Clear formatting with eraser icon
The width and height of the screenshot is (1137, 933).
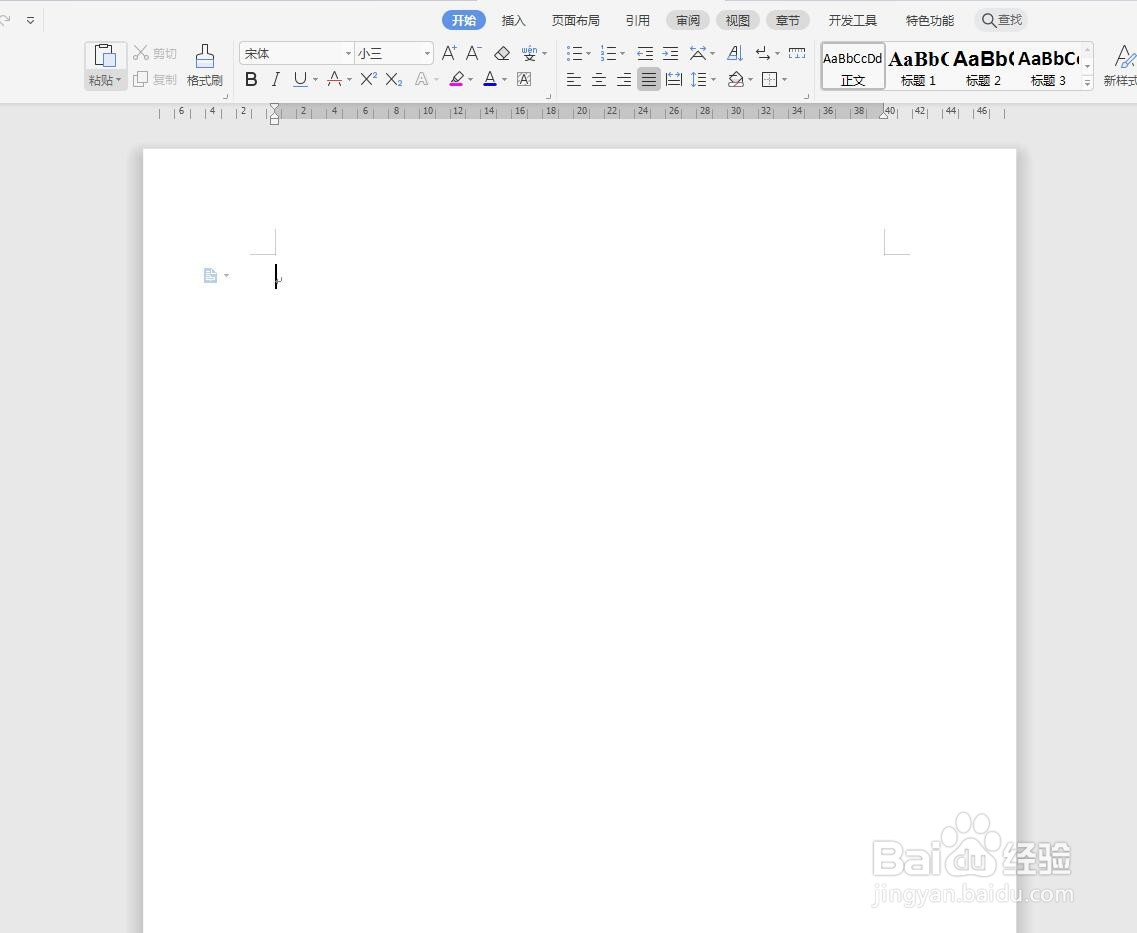[502, 53]
